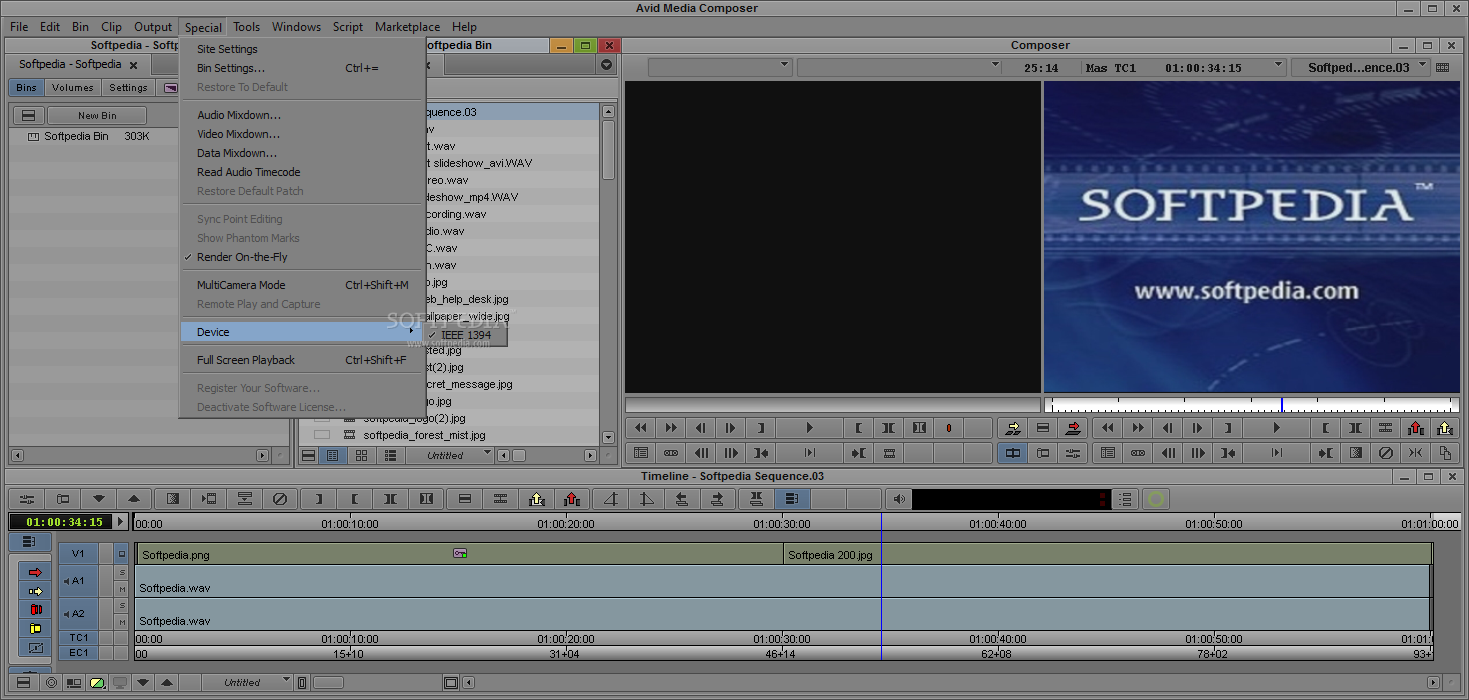Screen dimensions: 1469x700
Task: Open Untitled timeline view dropdown
Action: 248,683
